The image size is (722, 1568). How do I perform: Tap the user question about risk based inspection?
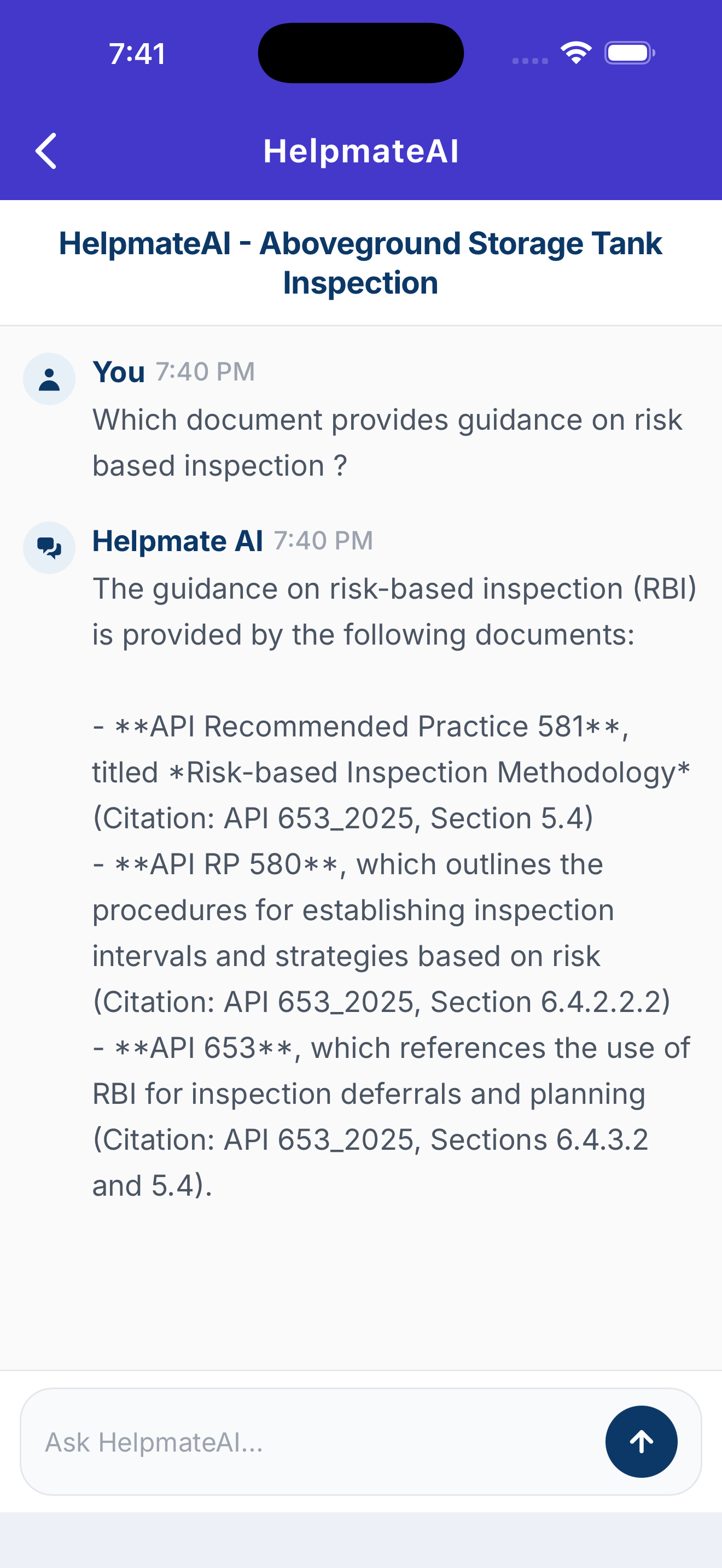coord(387,442)
